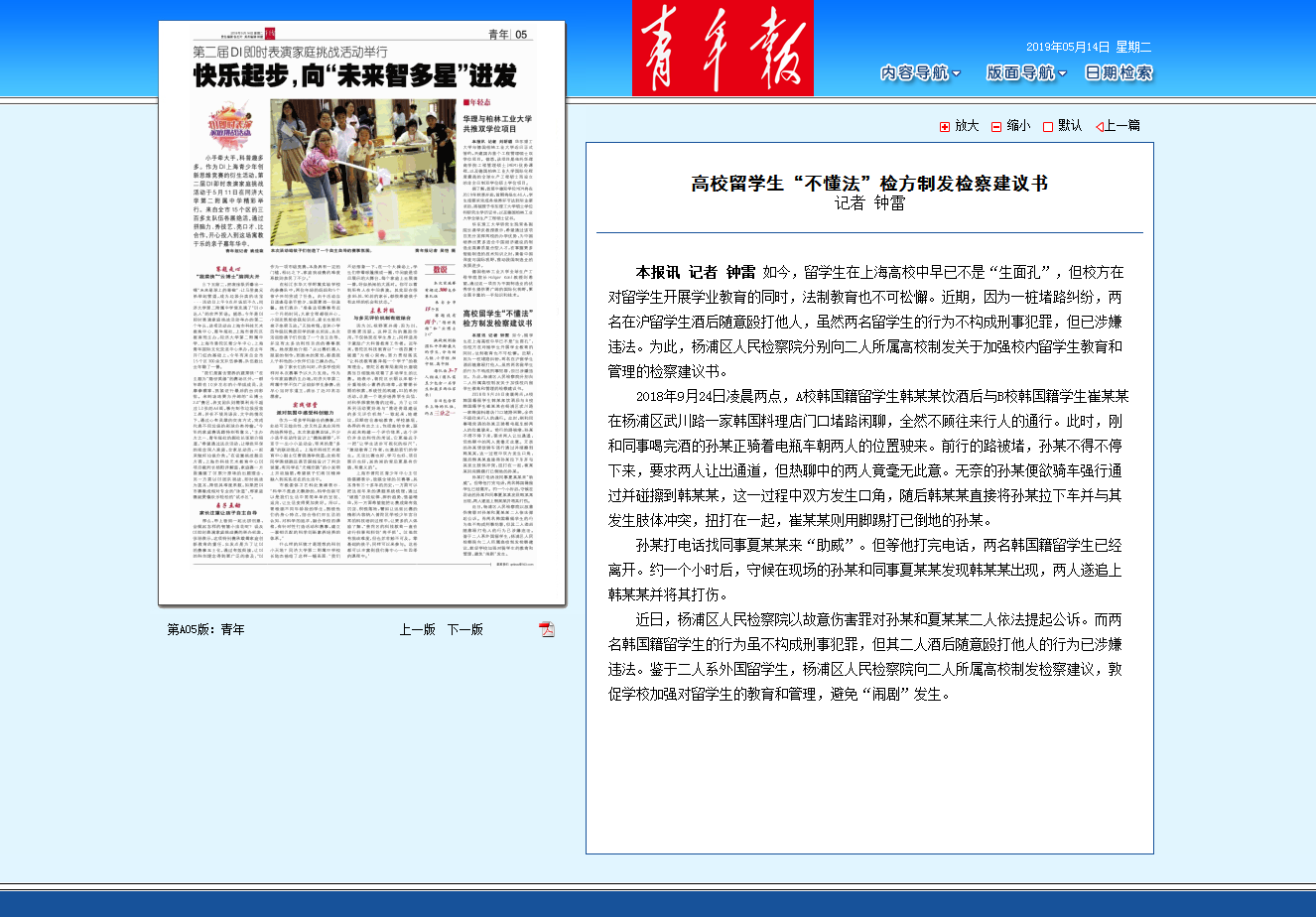1316x917 pixels.
Task: Click the 青年报 red masthead logo
Action: 723,48
